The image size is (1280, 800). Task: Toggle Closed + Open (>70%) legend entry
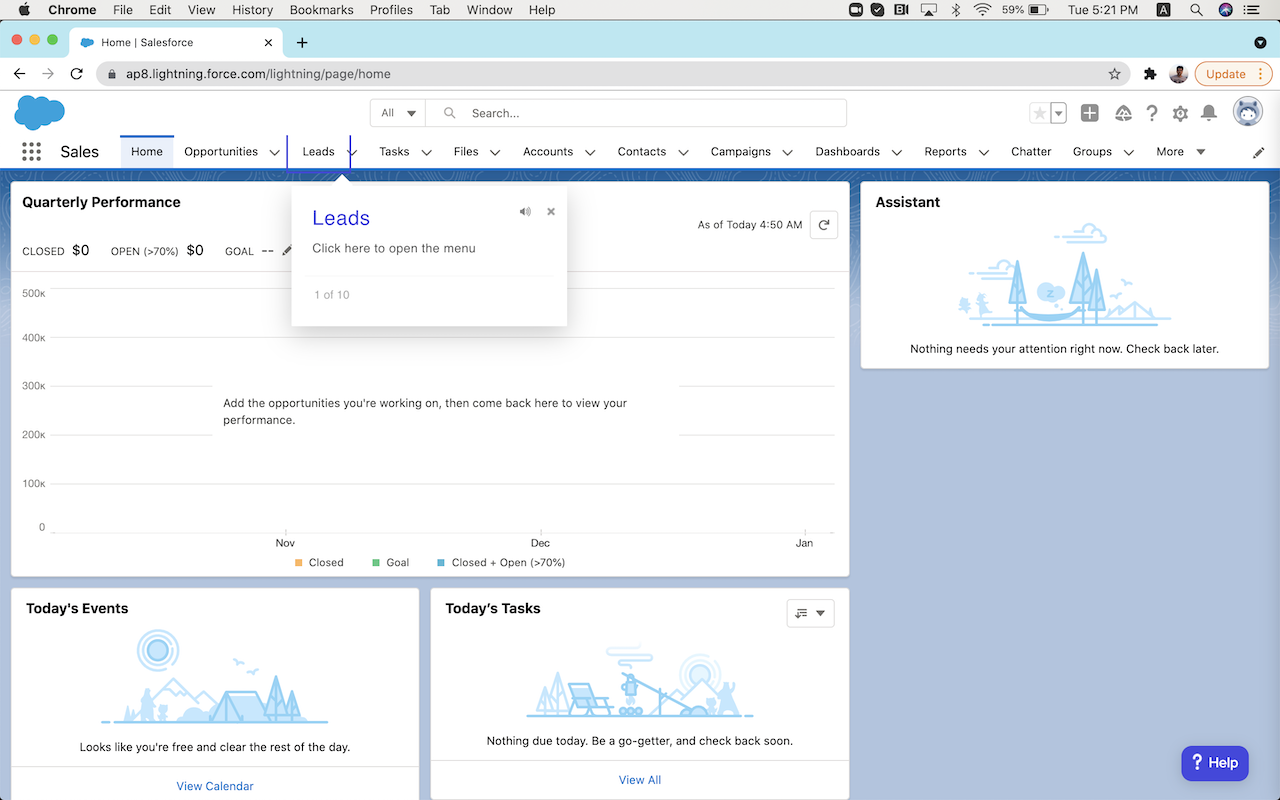tap(501, 563)
